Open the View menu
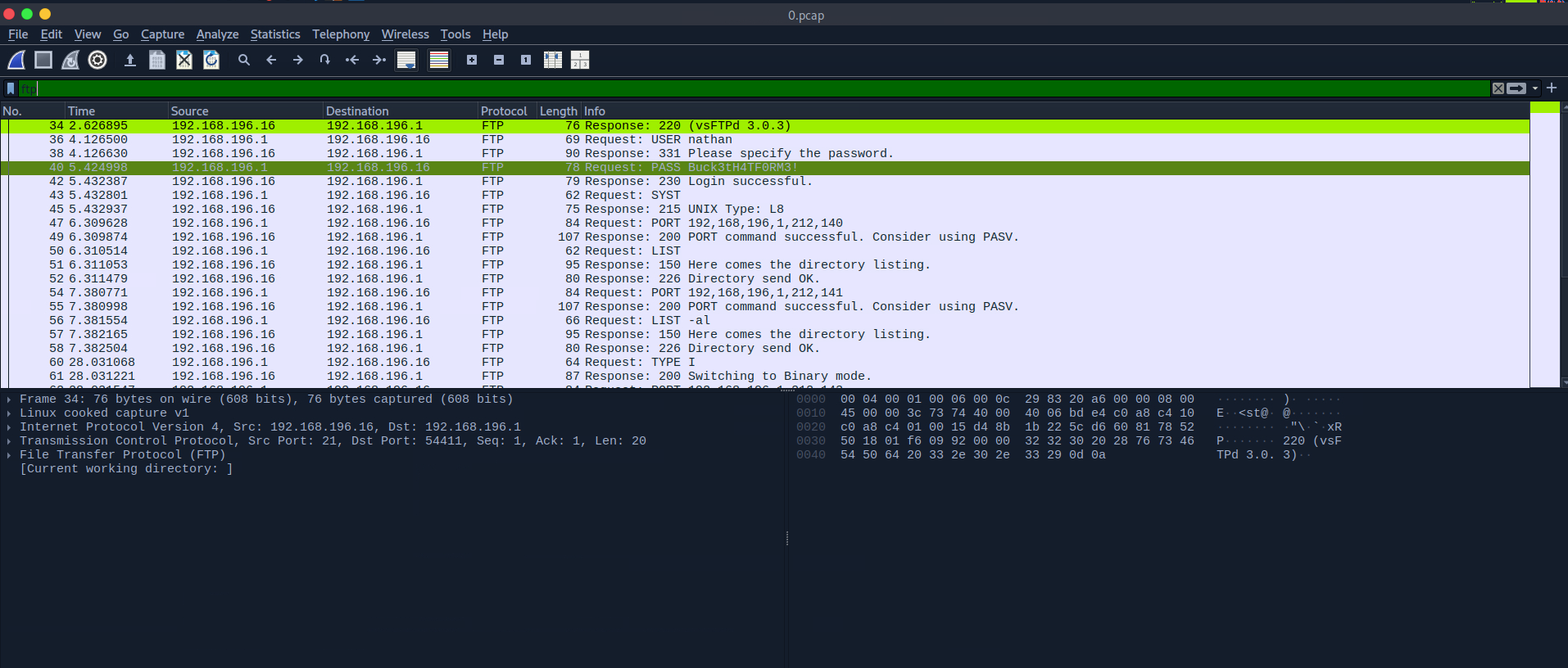This screenshot has width=1568, height=668. tap(88, 34)
